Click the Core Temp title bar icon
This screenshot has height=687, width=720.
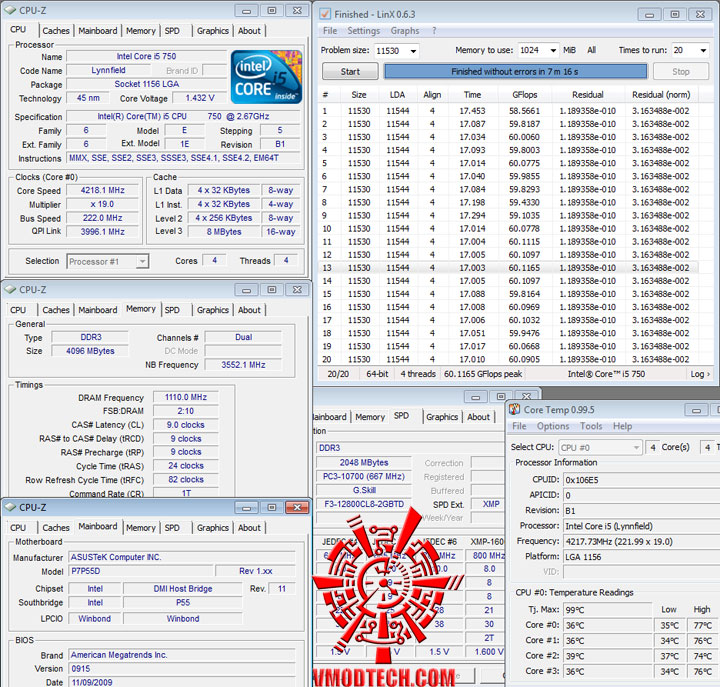click(514, 409)
